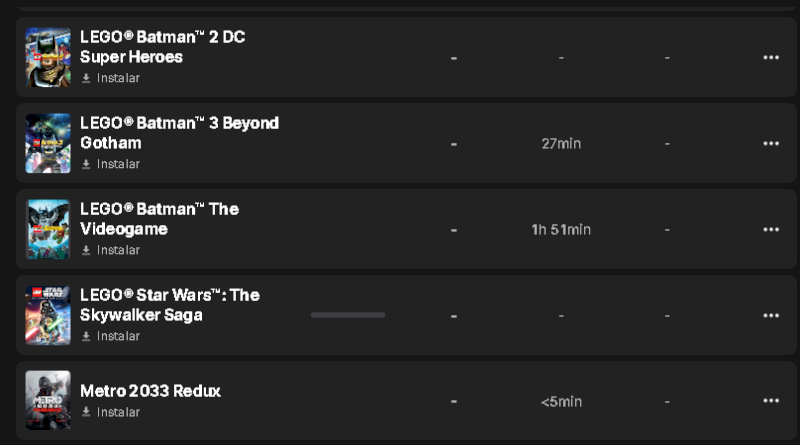The image size is (800, 445).
Task: Click Metro 2033 Redux cover art
Action: click(x=48, y=401)
